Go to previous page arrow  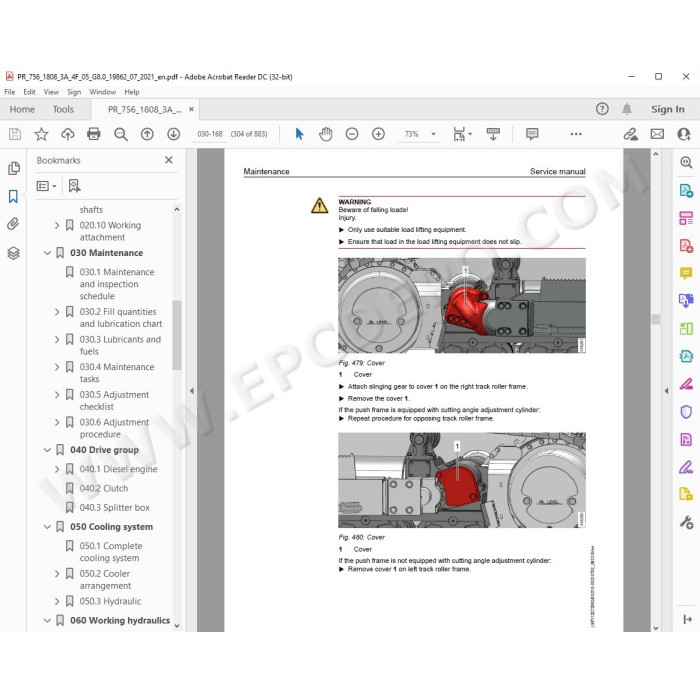[x=147, y=134]
